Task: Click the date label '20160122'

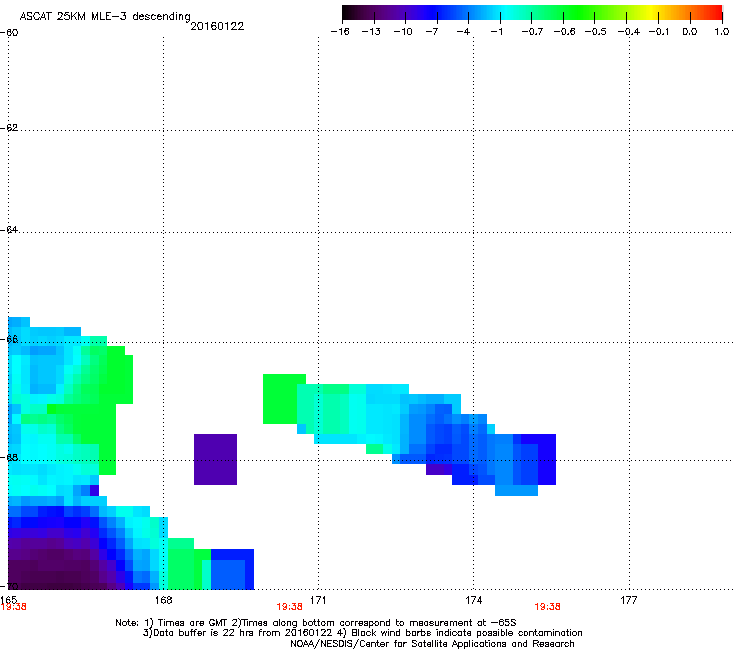Action: tap(217, 26)
